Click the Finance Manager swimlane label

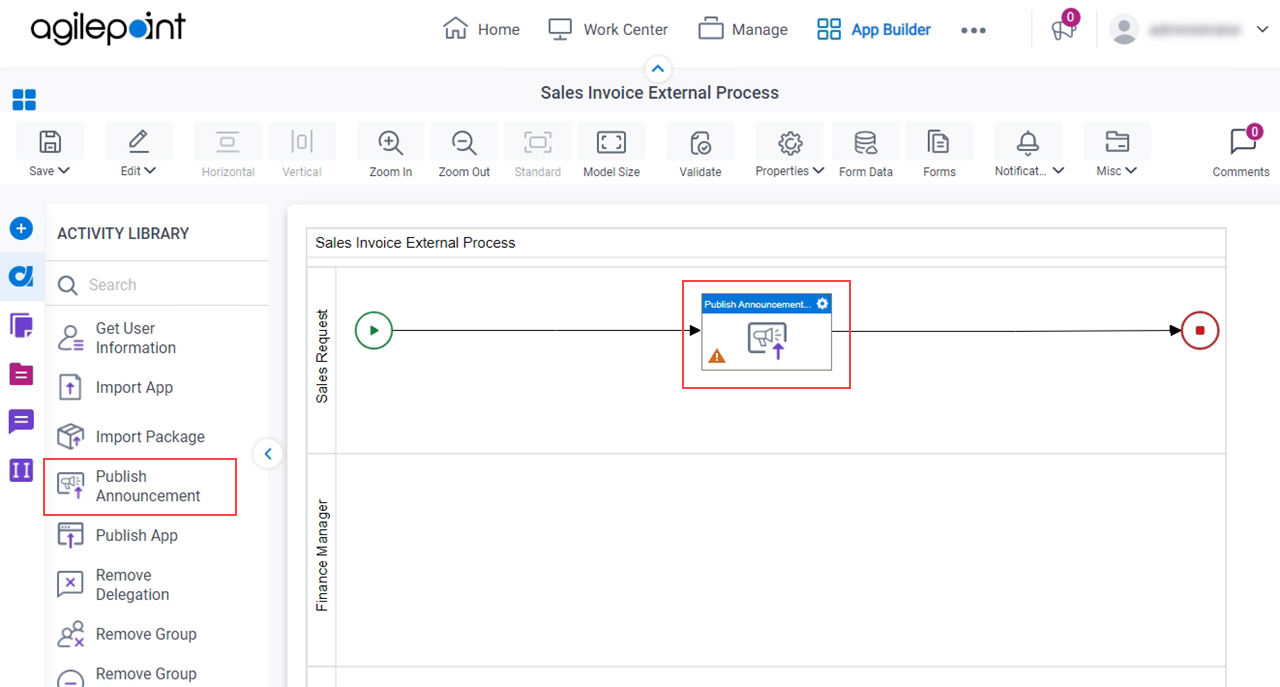[322, 555]
